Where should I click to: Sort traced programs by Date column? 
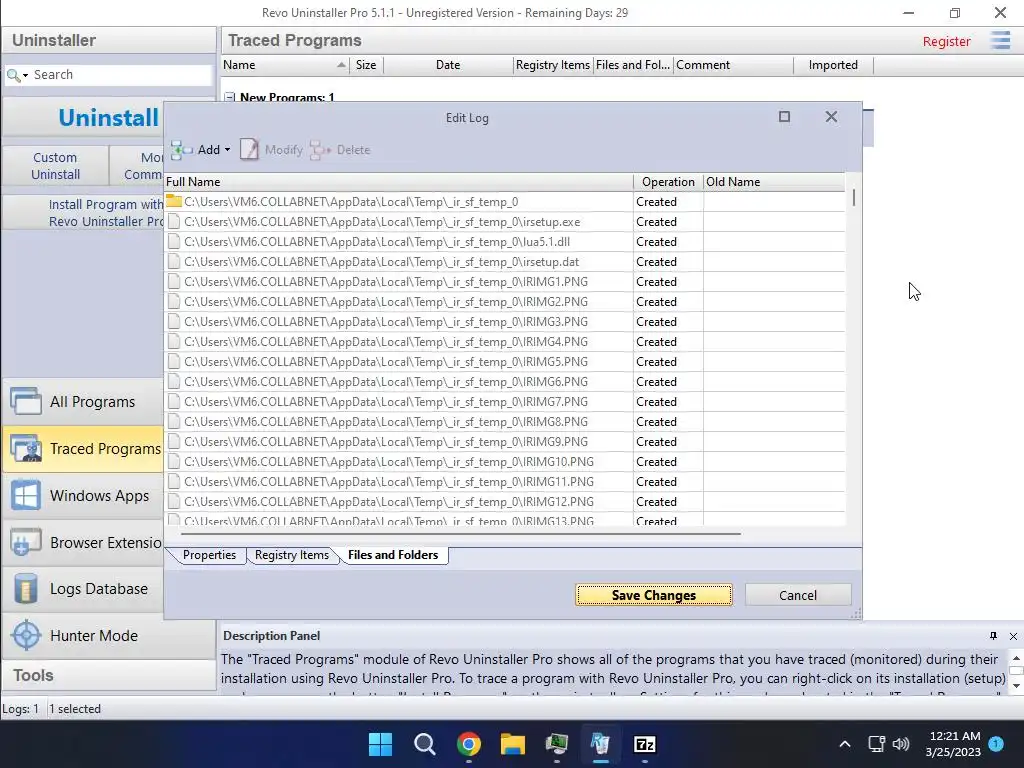[x=448, y=65]
